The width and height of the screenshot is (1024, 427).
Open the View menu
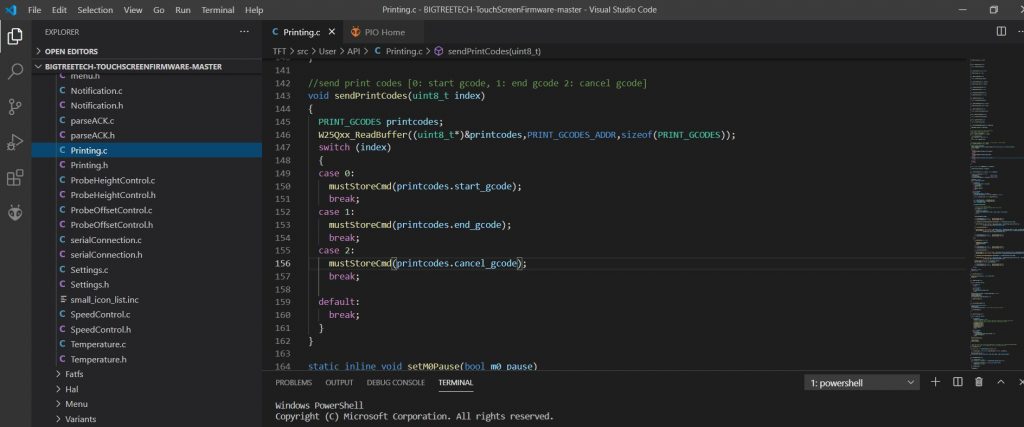tap(133, 10)
